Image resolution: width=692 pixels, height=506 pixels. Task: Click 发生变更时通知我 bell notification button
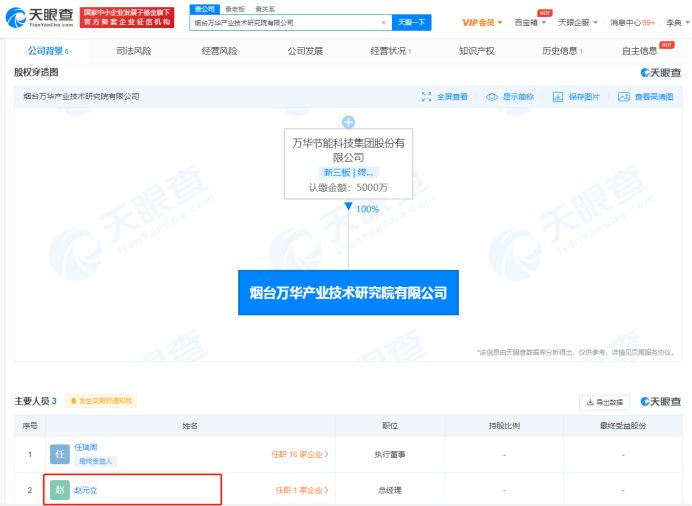[101, 401]
